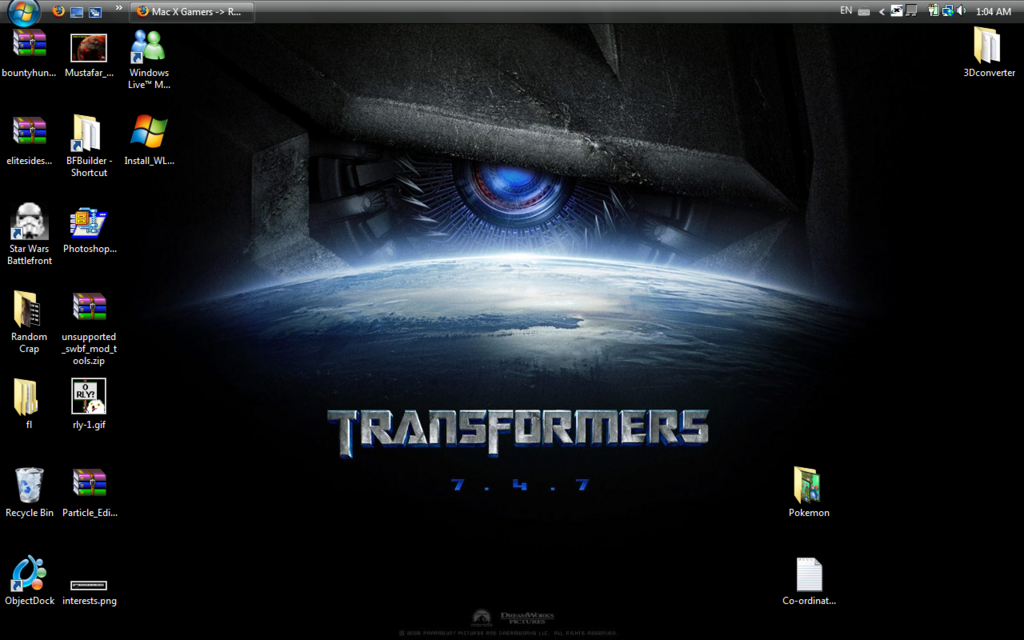Click the 1:04 AM clock
The height and width of the screenshot is (640, 1024).
coord(993,12)
